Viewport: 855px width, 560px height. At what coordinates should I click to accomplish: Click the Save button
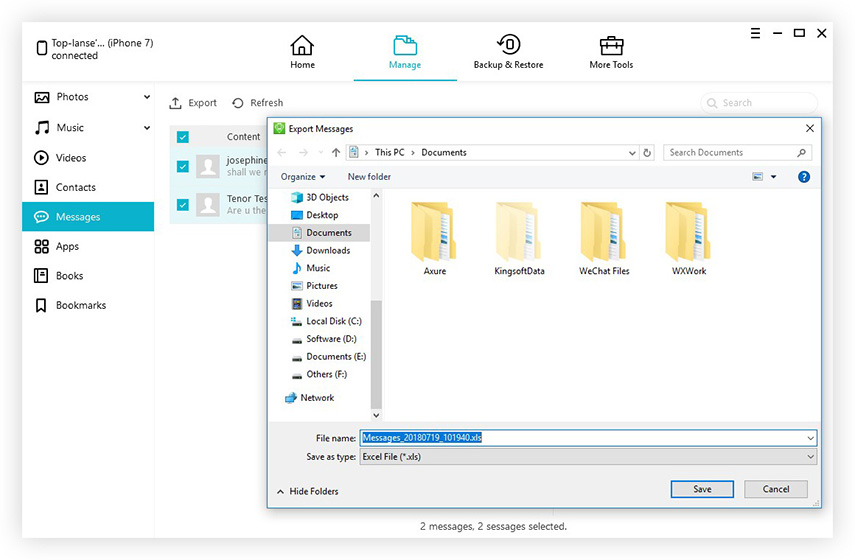click(x=702, y=489)
